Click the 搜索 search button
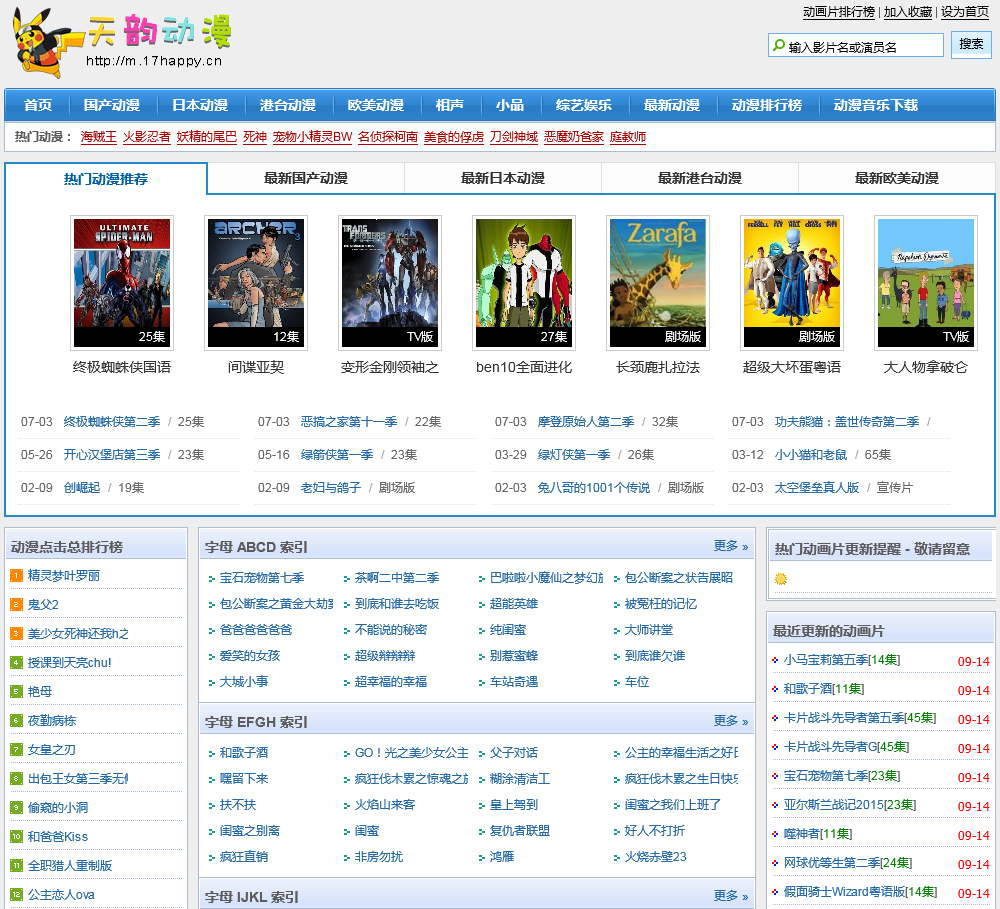This screenshot has width=1000, height=909. tap(971, 44)
